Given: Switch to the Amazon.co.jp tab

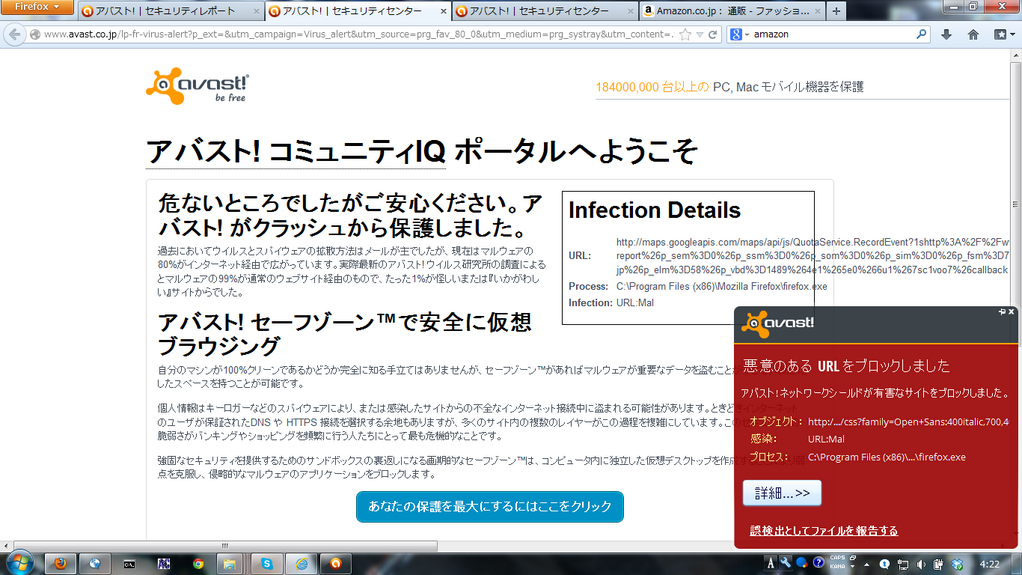Looking at the screenshot, I should click(733, 11).
